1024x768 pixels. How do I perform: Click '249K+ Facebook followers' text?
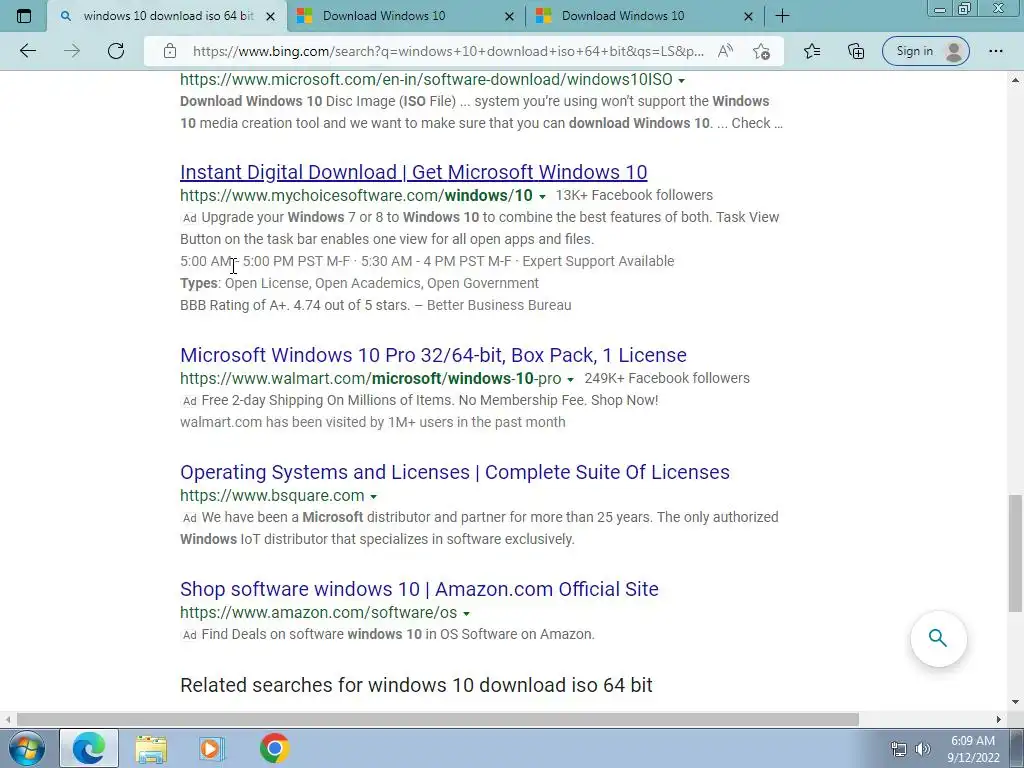tap(667, 378)
